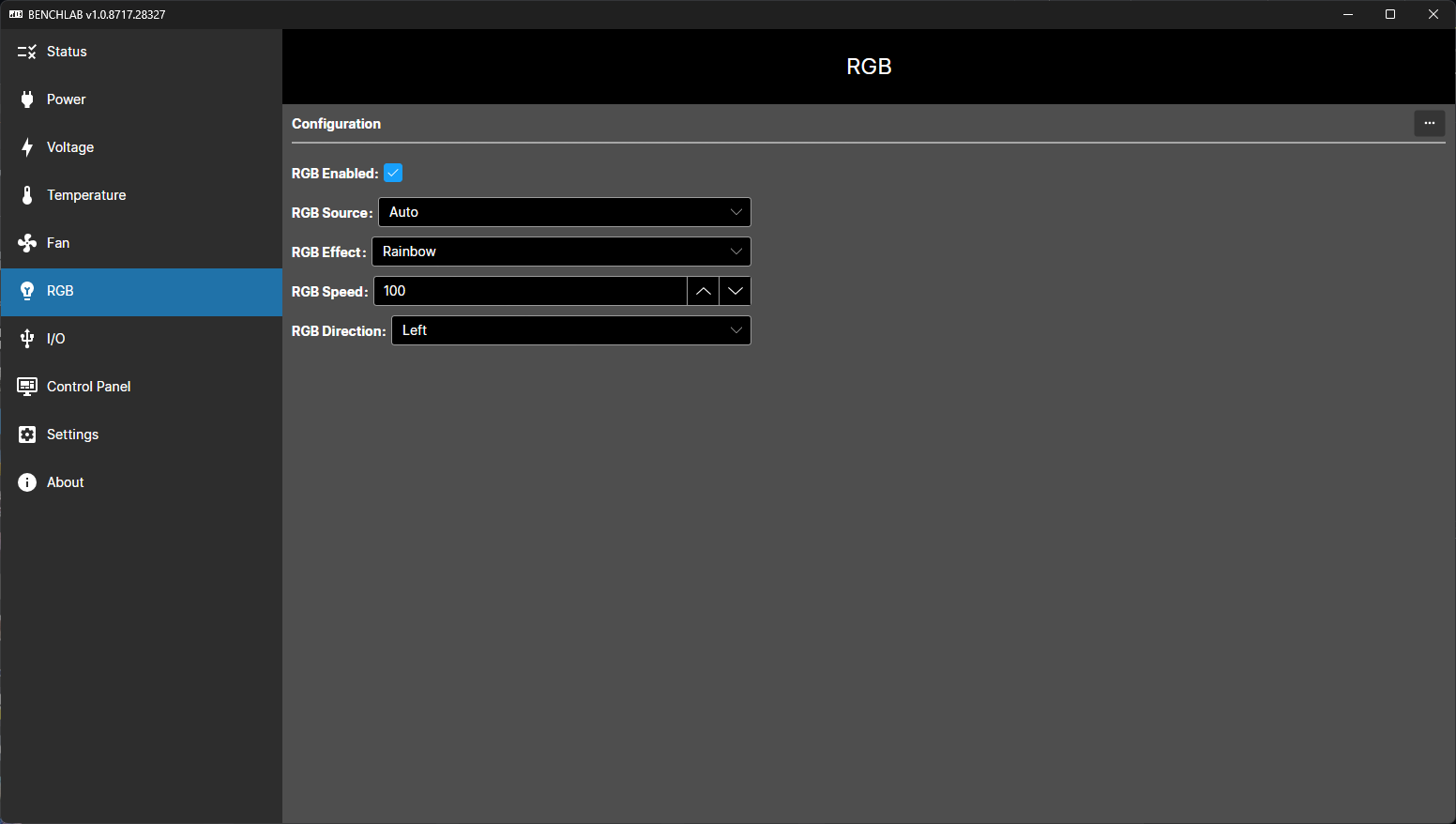The width and height of the screenshot is (1456, 824).
Task: Click the About info circle icon
Action: coord(27,482)
